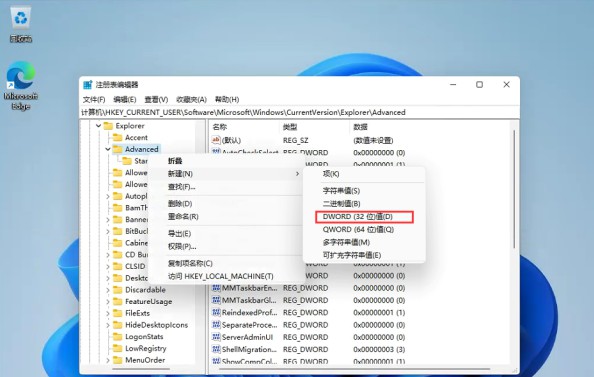This screenshot has height=377, width=594.
Task: Click the ServerAdminUI value icon
Action: pos(216,337)
